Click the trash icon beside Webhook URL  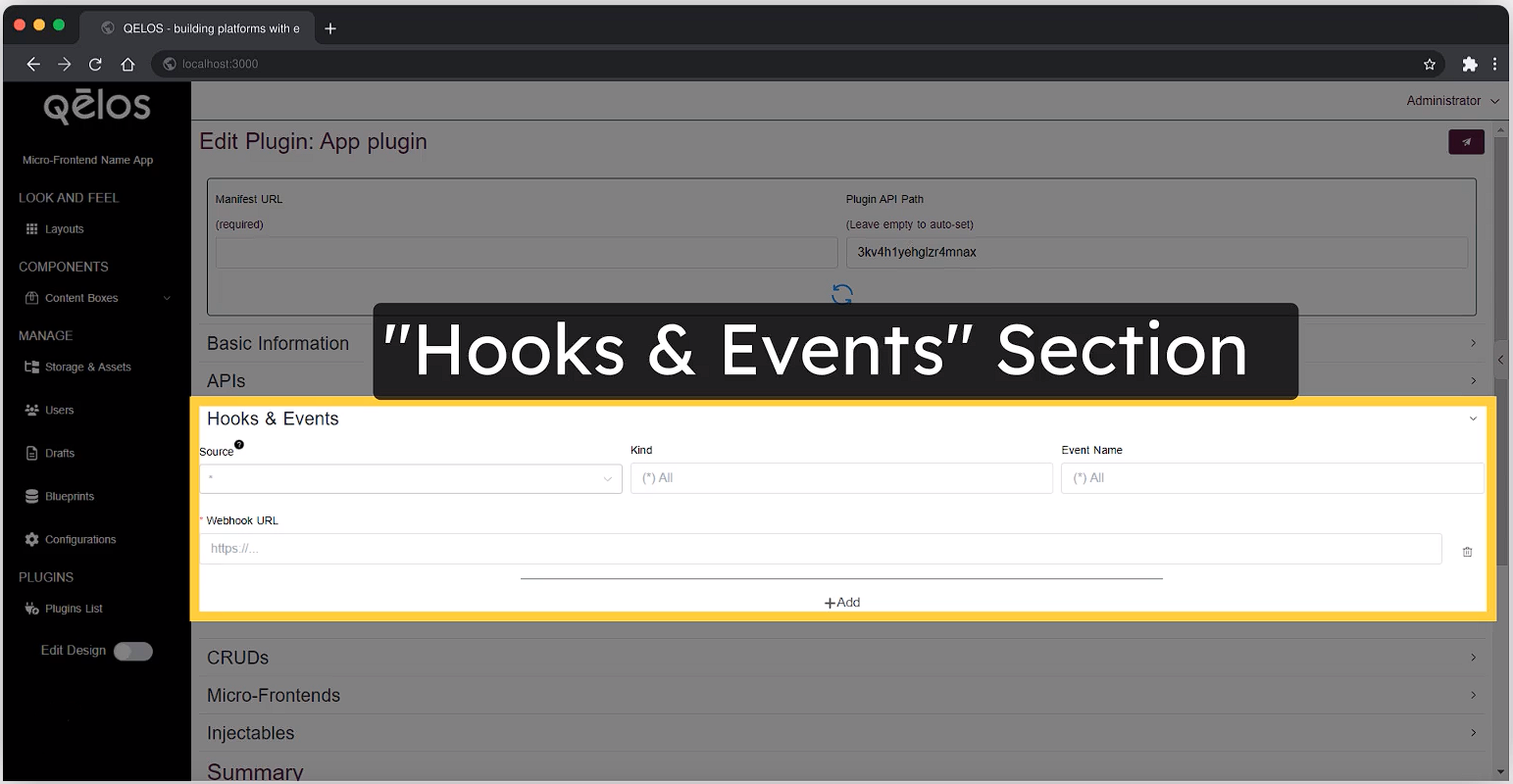pyautogui.click(x=1467, y=552)
